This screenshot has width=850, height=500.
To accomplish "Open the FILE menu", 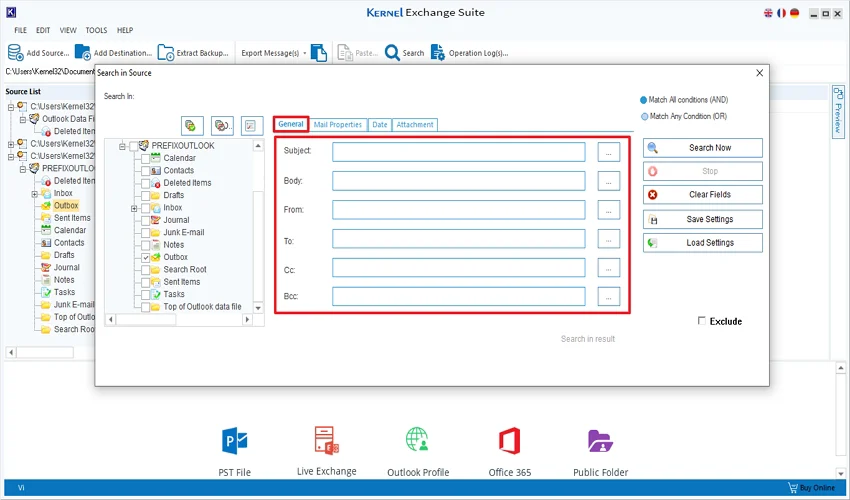I will [x=20, y=30].
